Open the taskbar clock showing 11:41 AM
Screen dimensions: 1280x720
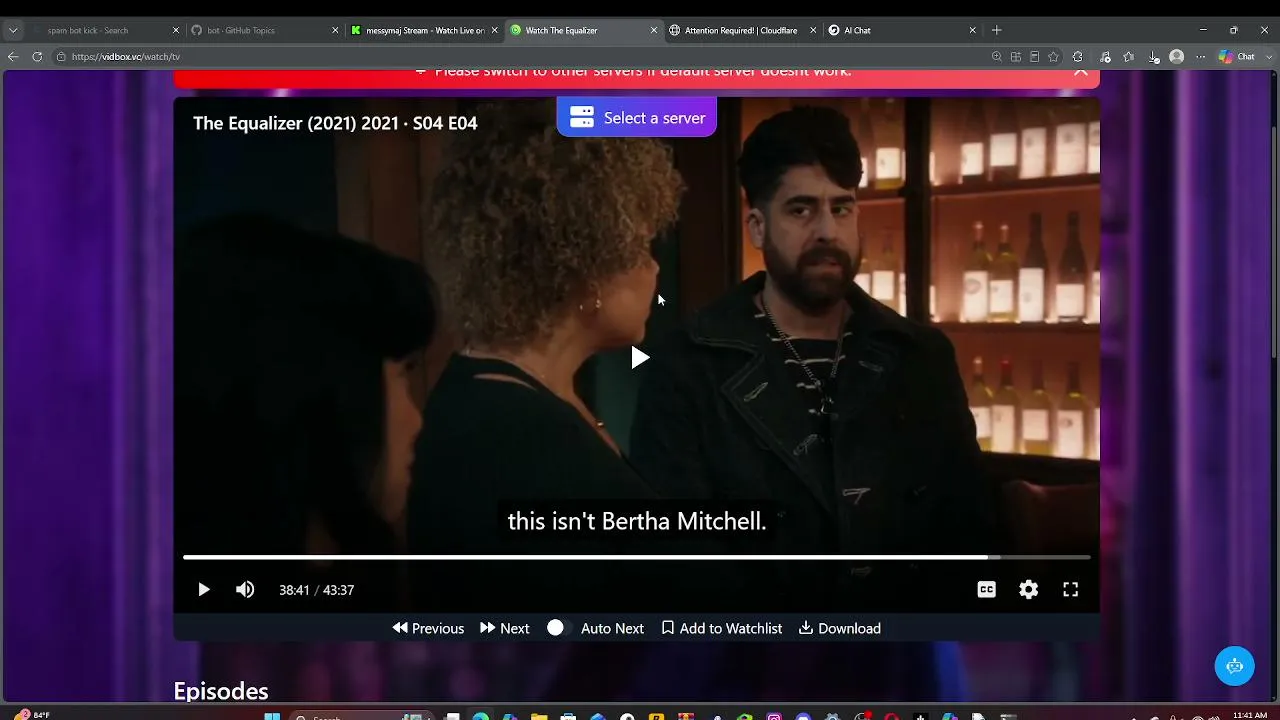pyautogui.click(x=1250, y=716)
